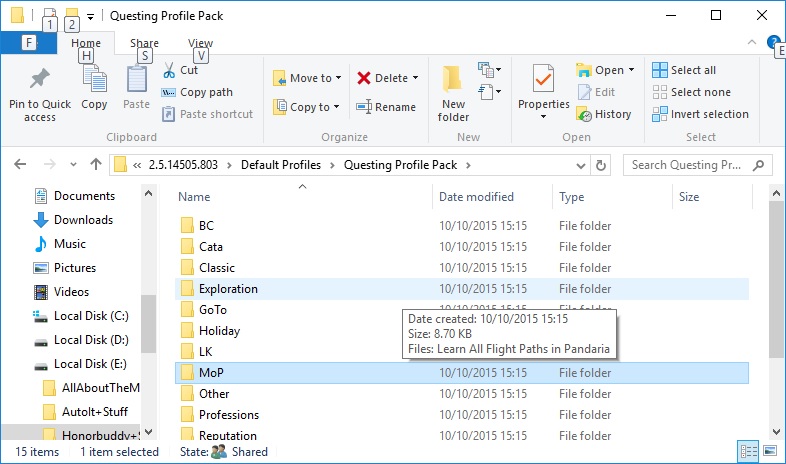Click the search magnifier icon

758,165
